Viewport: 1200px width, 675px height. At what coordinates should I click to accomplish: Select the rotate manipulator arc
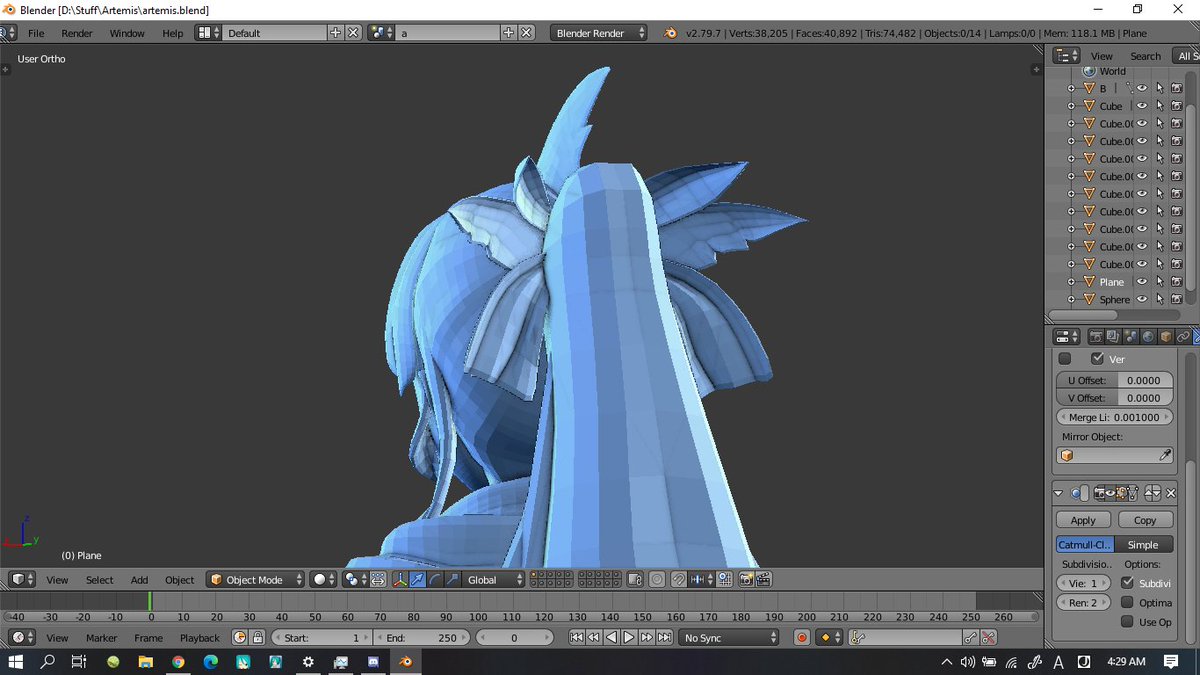pyautogui.click(x=435, y=579)
